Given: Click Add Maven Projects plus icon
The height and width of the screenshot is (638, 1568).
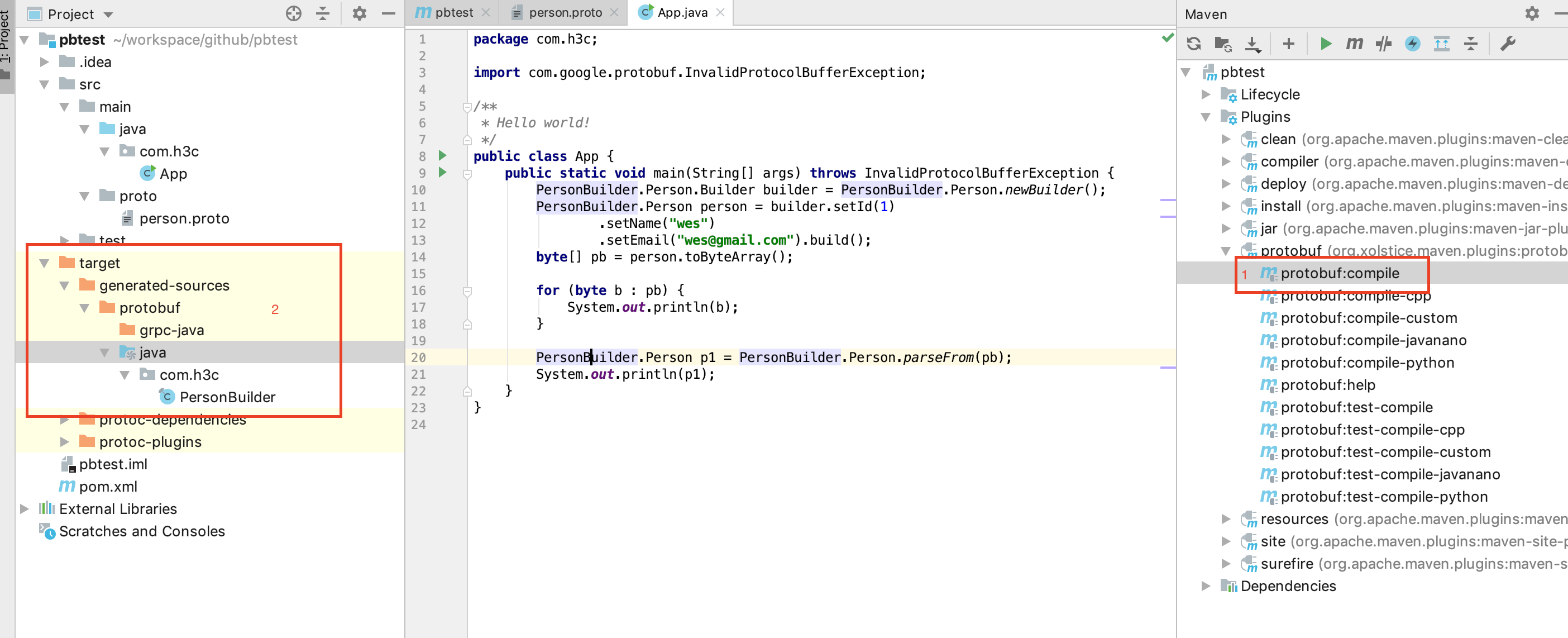Looking at the screenshot, I should click(1288, 44).
